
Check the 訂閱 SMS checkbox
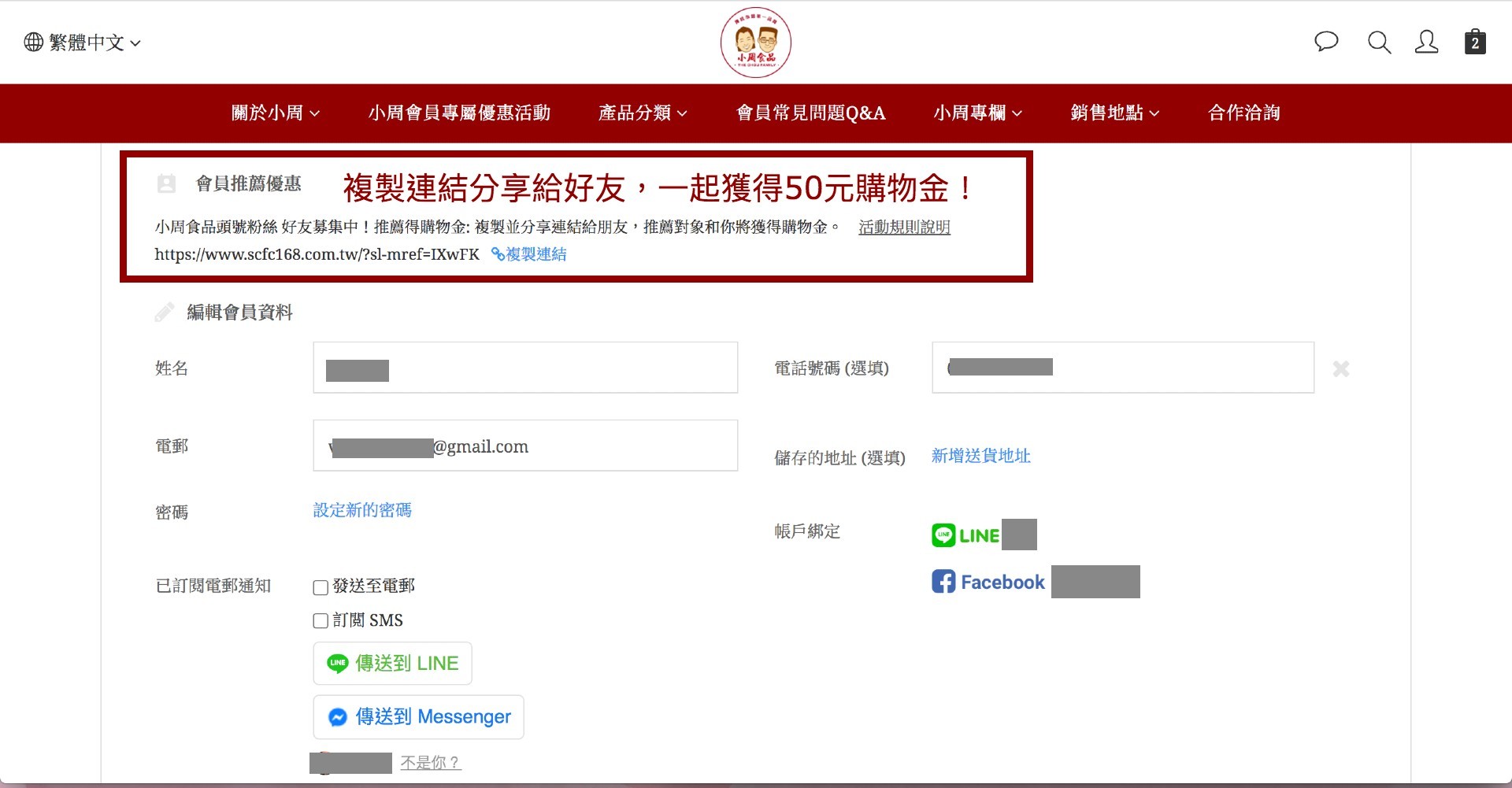[x=321, y=621]
